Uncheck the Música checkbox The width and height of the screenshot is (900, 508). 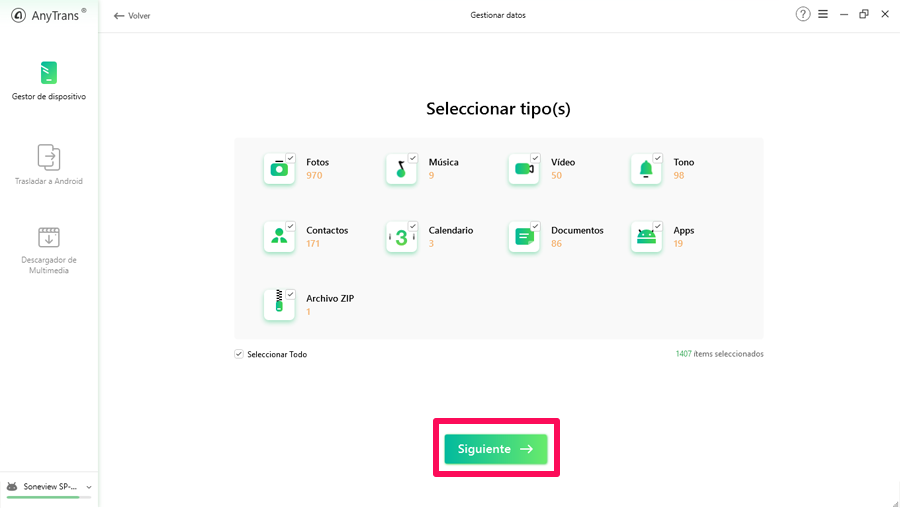413,158
